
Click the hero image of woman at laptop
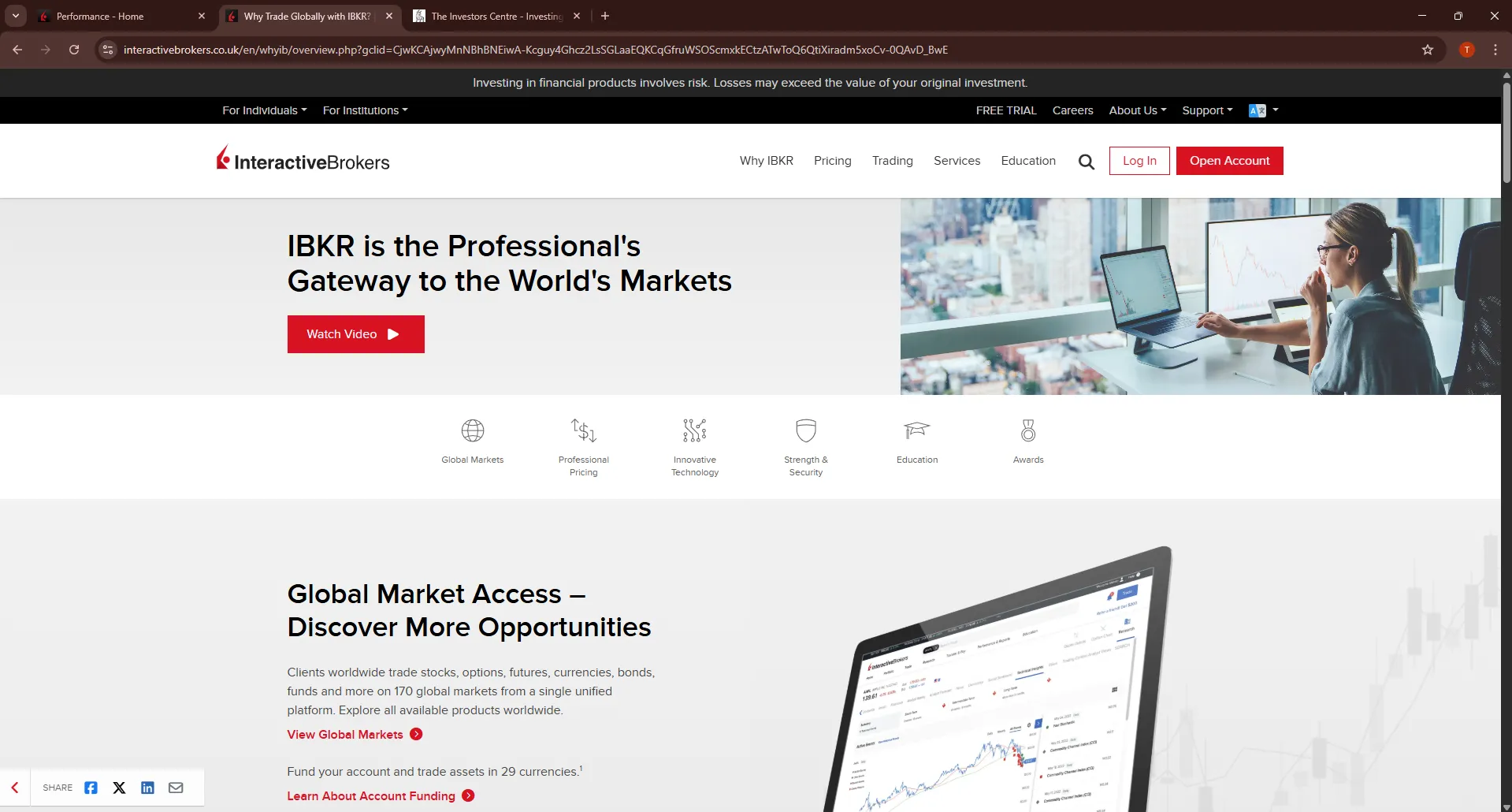pyautogui.click(x=1201, y=296)
